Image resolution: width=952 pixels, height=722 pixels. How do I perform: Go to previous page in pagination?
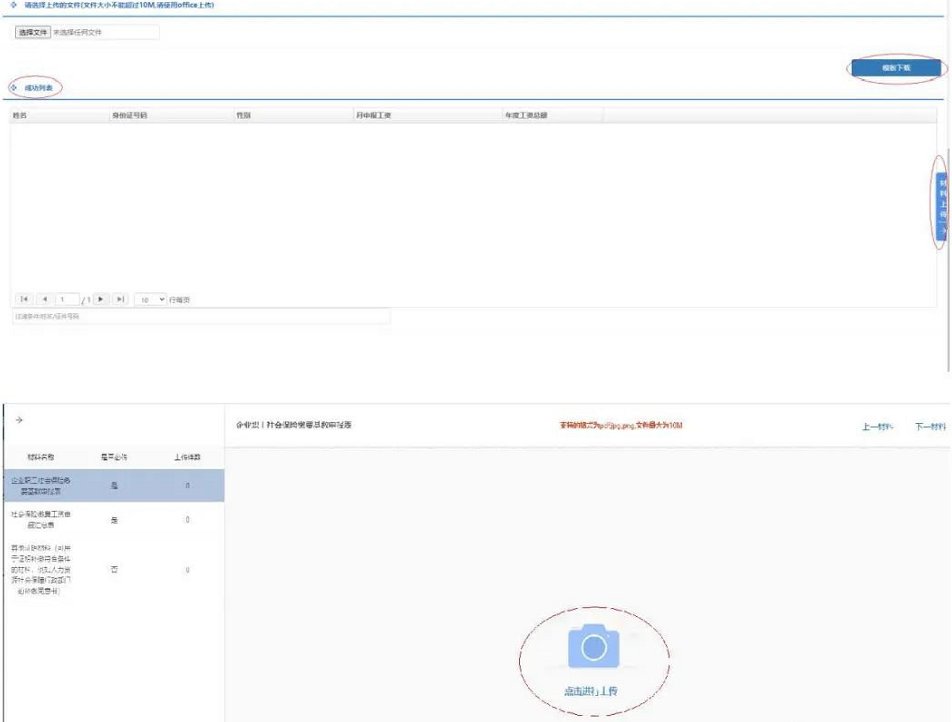(x=45, y=299)
